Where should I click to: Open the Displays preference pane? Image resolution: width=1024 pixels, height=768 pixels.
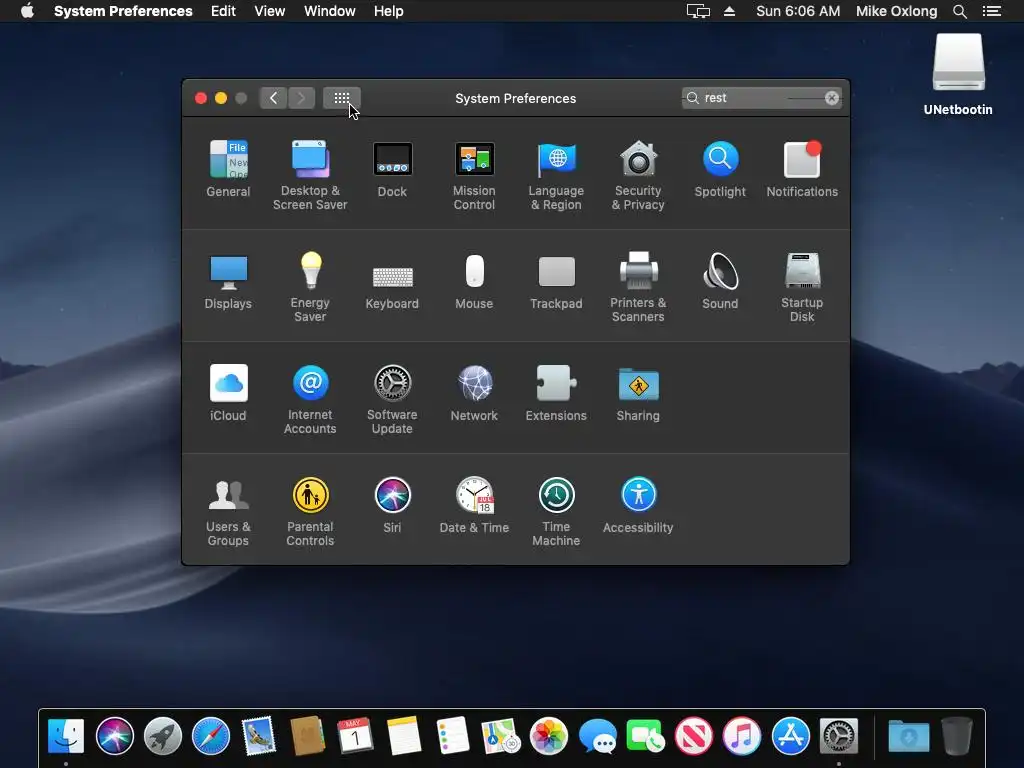[228, 281]
